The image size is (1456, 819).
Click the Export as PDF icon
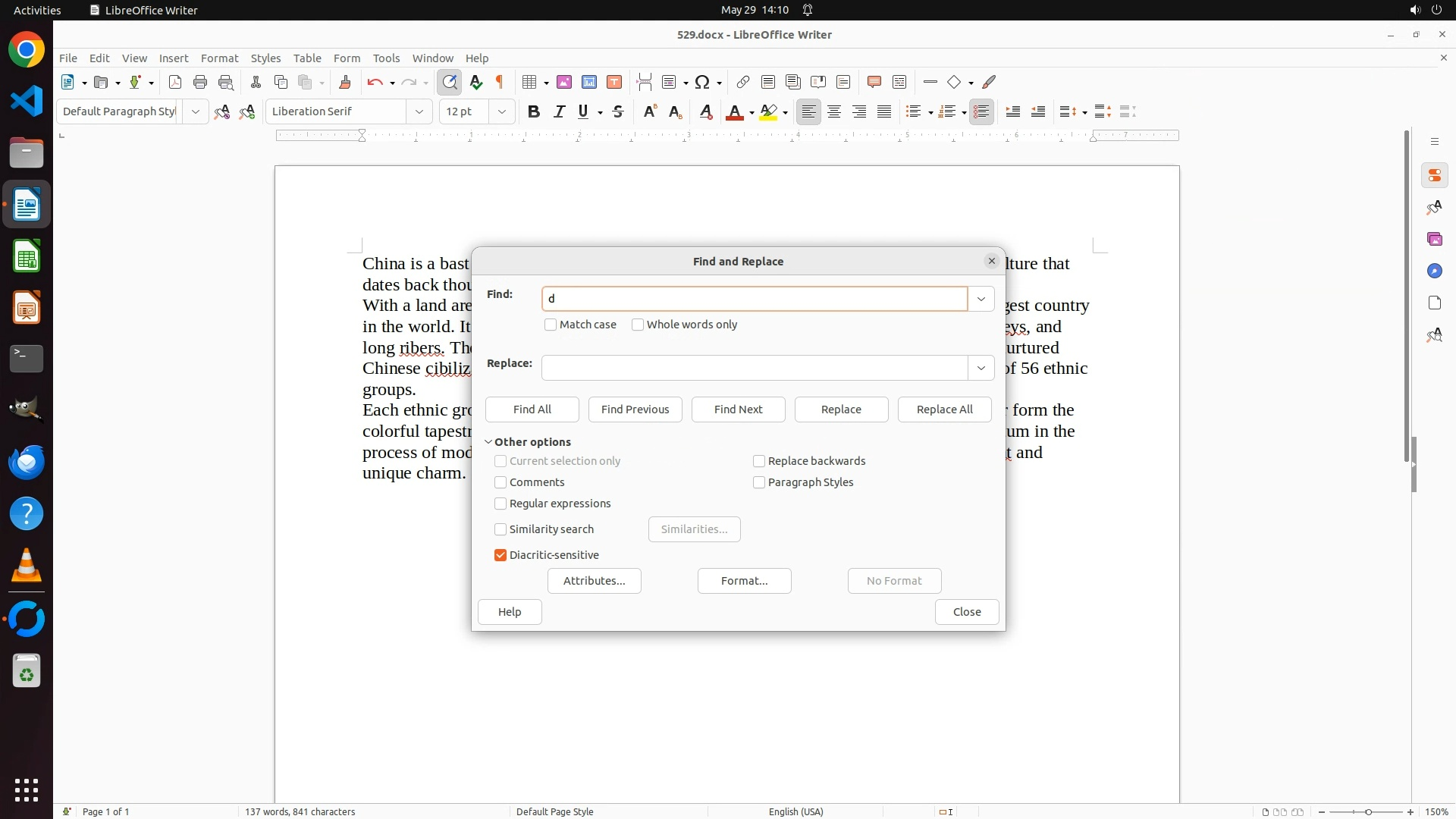click(x=175, y=82)
